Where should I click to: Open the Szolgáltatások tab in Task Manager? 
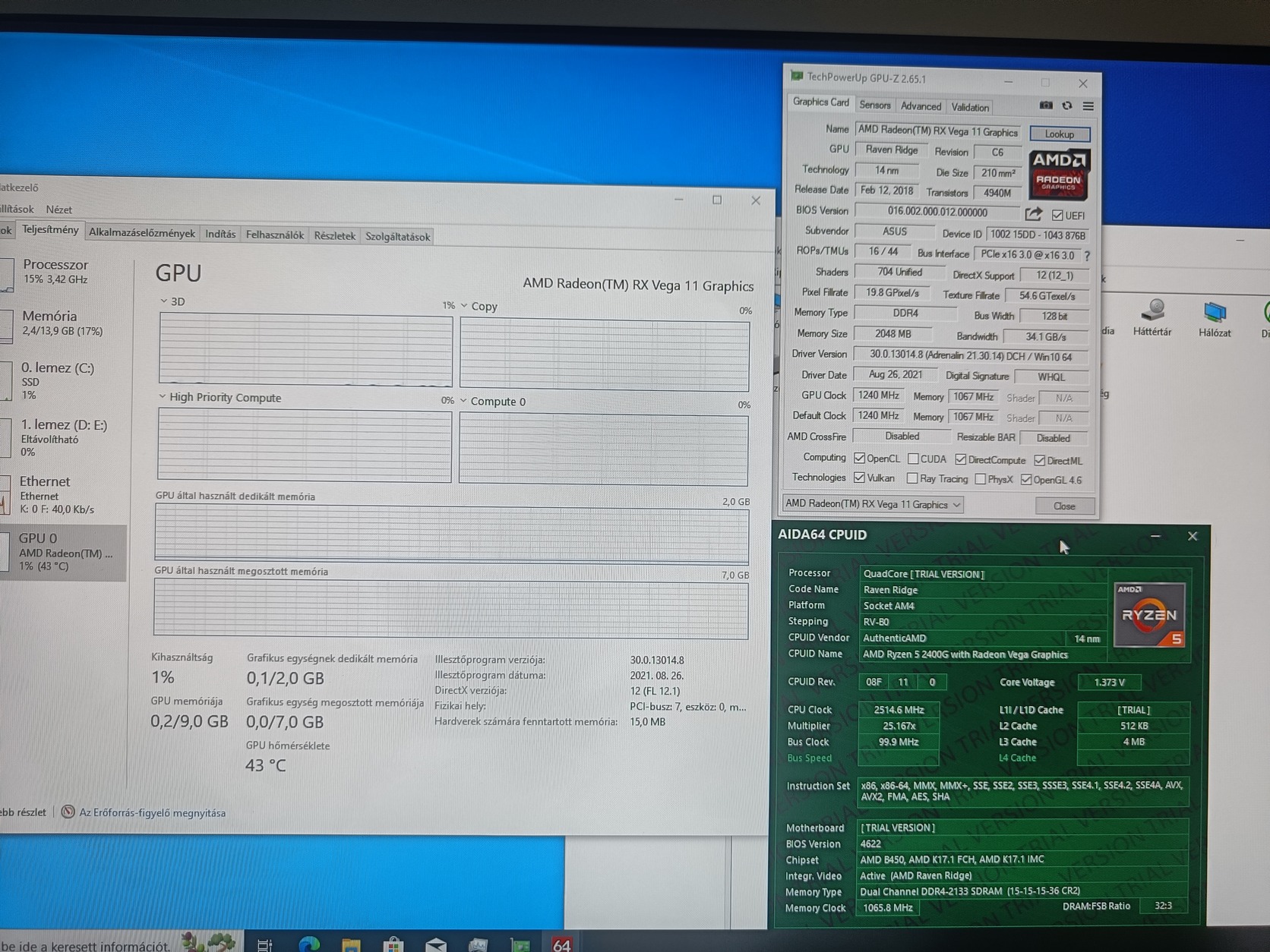398,237
